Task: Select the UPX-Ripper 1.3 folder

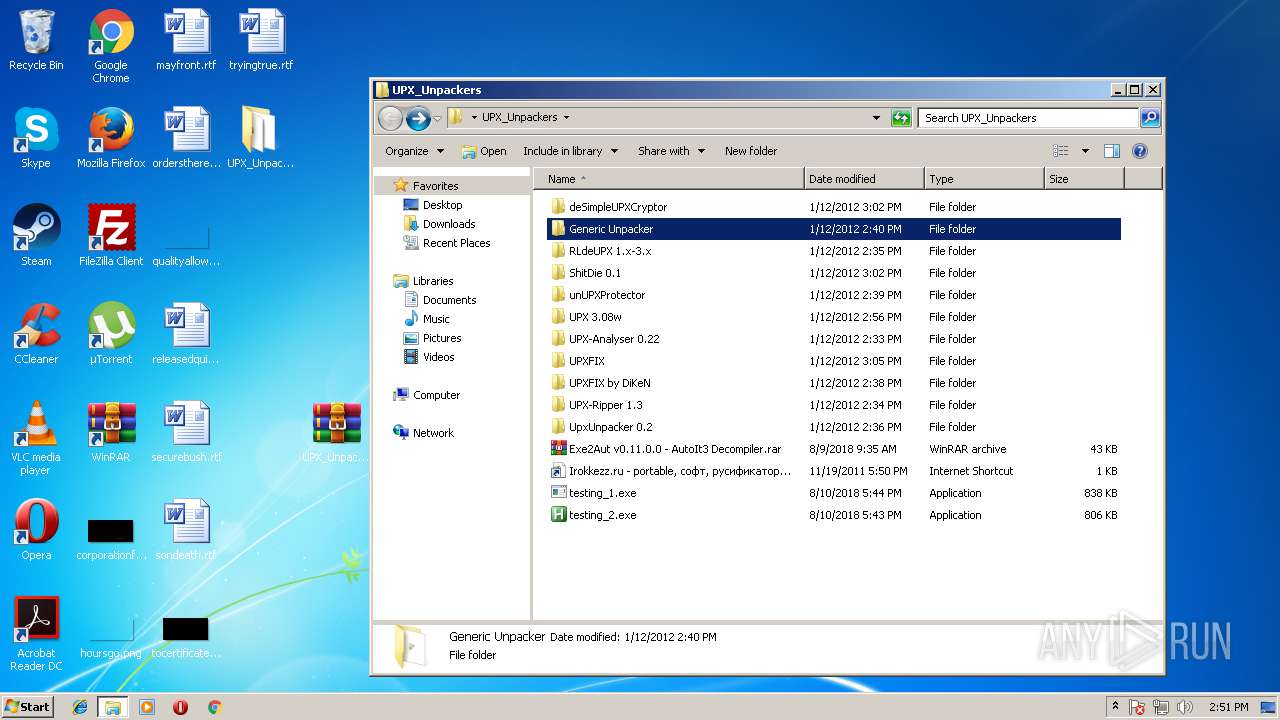Action: pos(834,405)
